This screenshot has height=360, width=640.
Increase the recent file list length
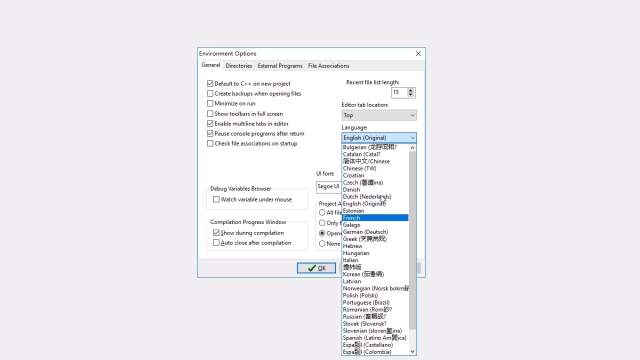[x=411, y=91]
